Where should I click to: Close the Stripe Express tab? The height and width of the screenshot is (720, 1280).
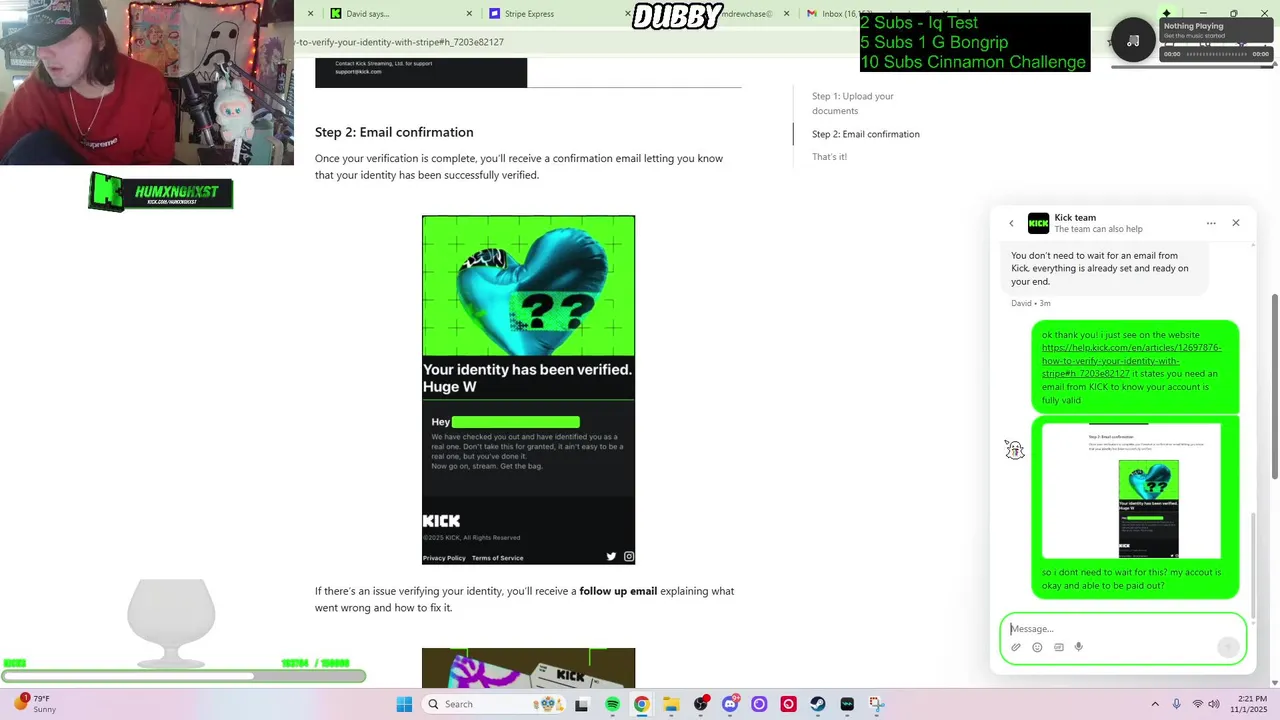tap(628, 14)
